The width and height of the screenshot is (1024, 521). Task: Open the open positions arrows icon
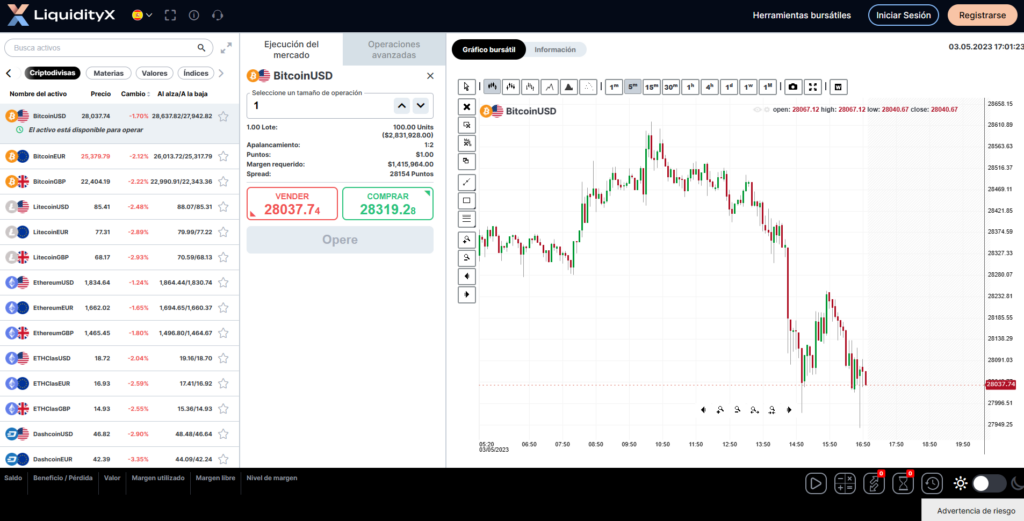click(x=873, y=483)
